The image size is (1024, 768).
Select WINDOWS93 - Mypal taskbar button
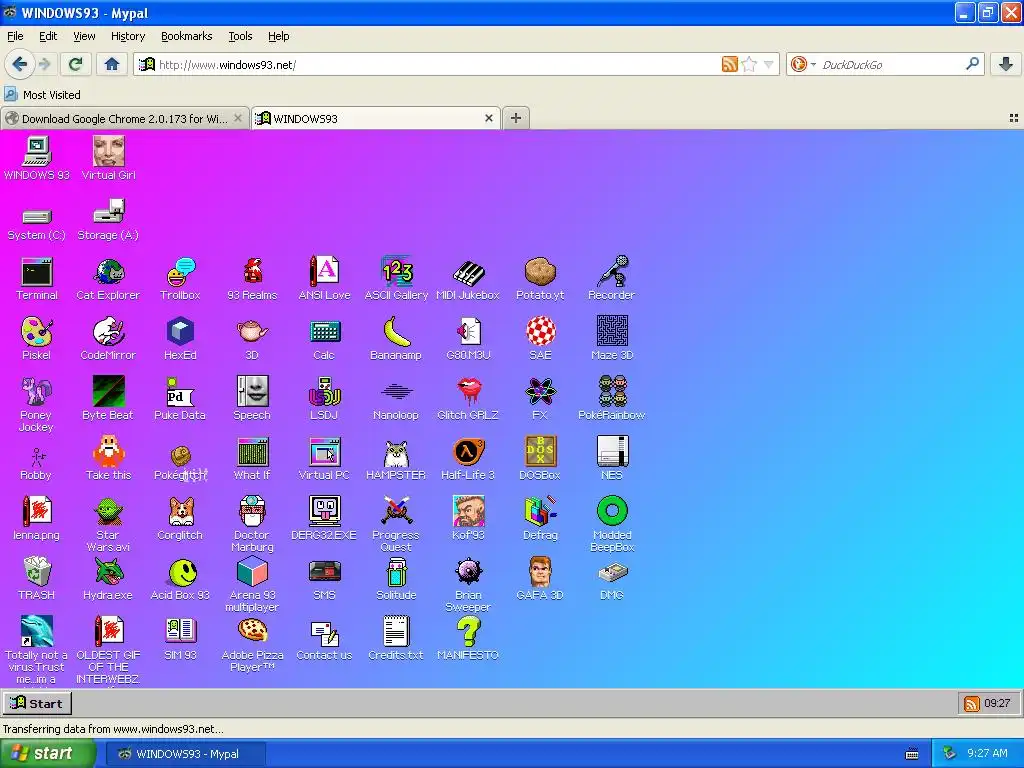click(185, 754)
